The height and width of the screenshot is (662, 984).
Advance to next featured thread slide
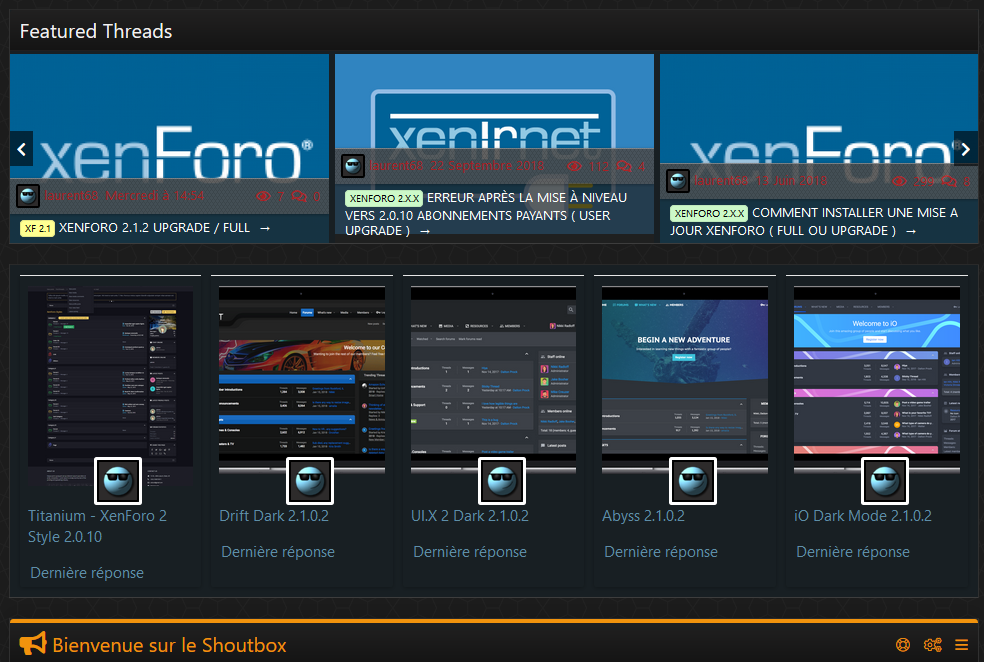point(966,149)
